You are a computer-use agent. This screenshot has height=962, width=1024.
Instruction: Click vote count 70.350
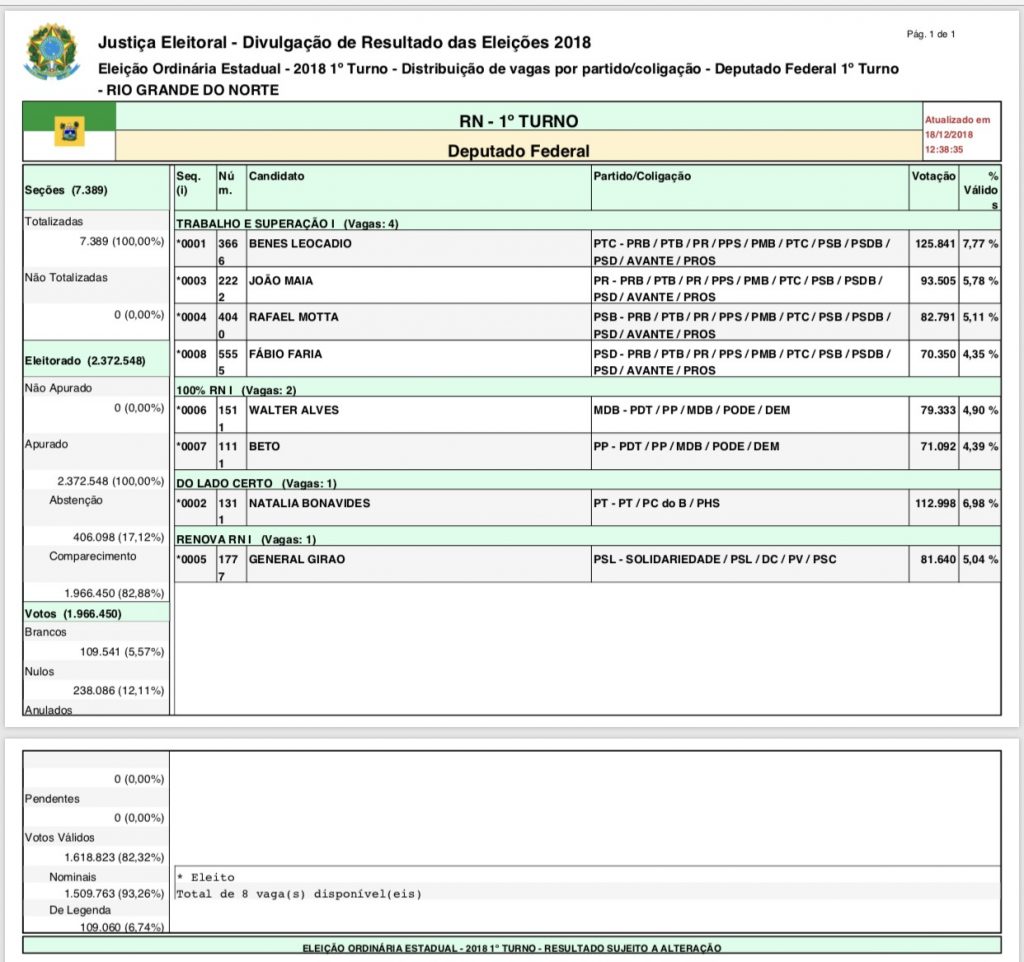pyautogui.click(x=938, y=354)
